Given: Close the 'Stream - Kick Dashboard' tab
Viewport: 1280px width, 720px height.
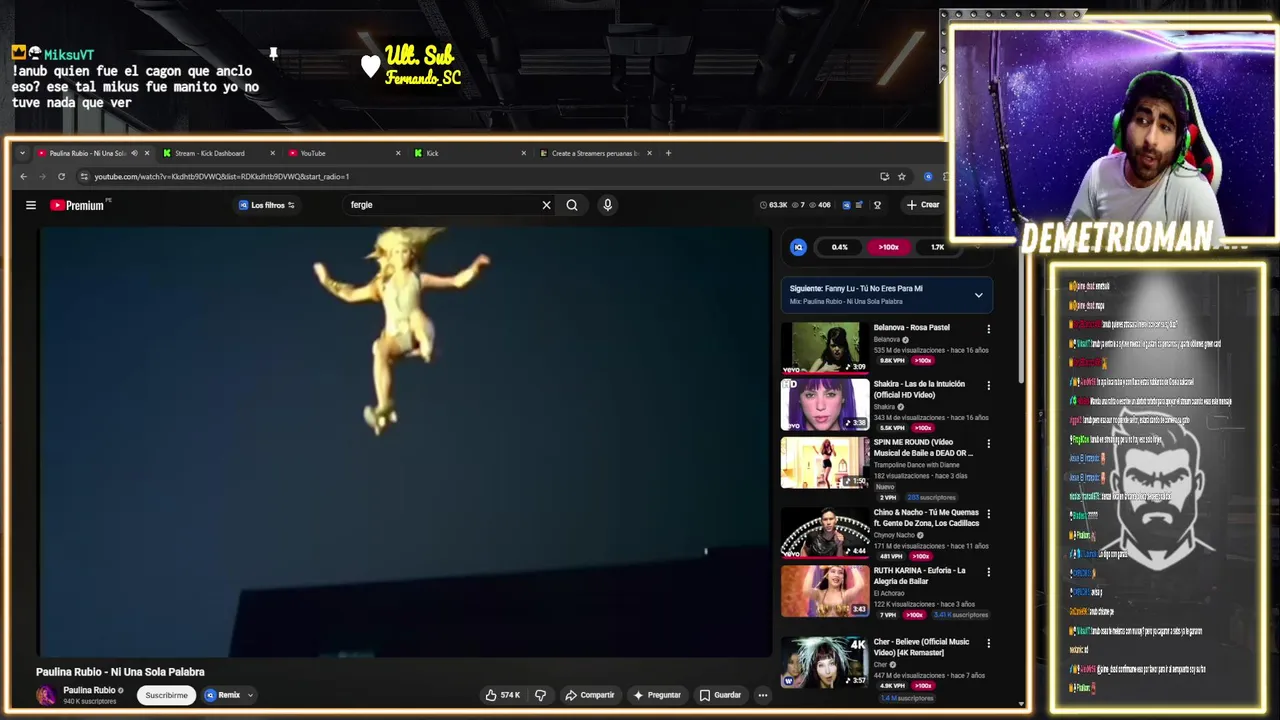Looking at the screenshot, I should coord(272,153).
